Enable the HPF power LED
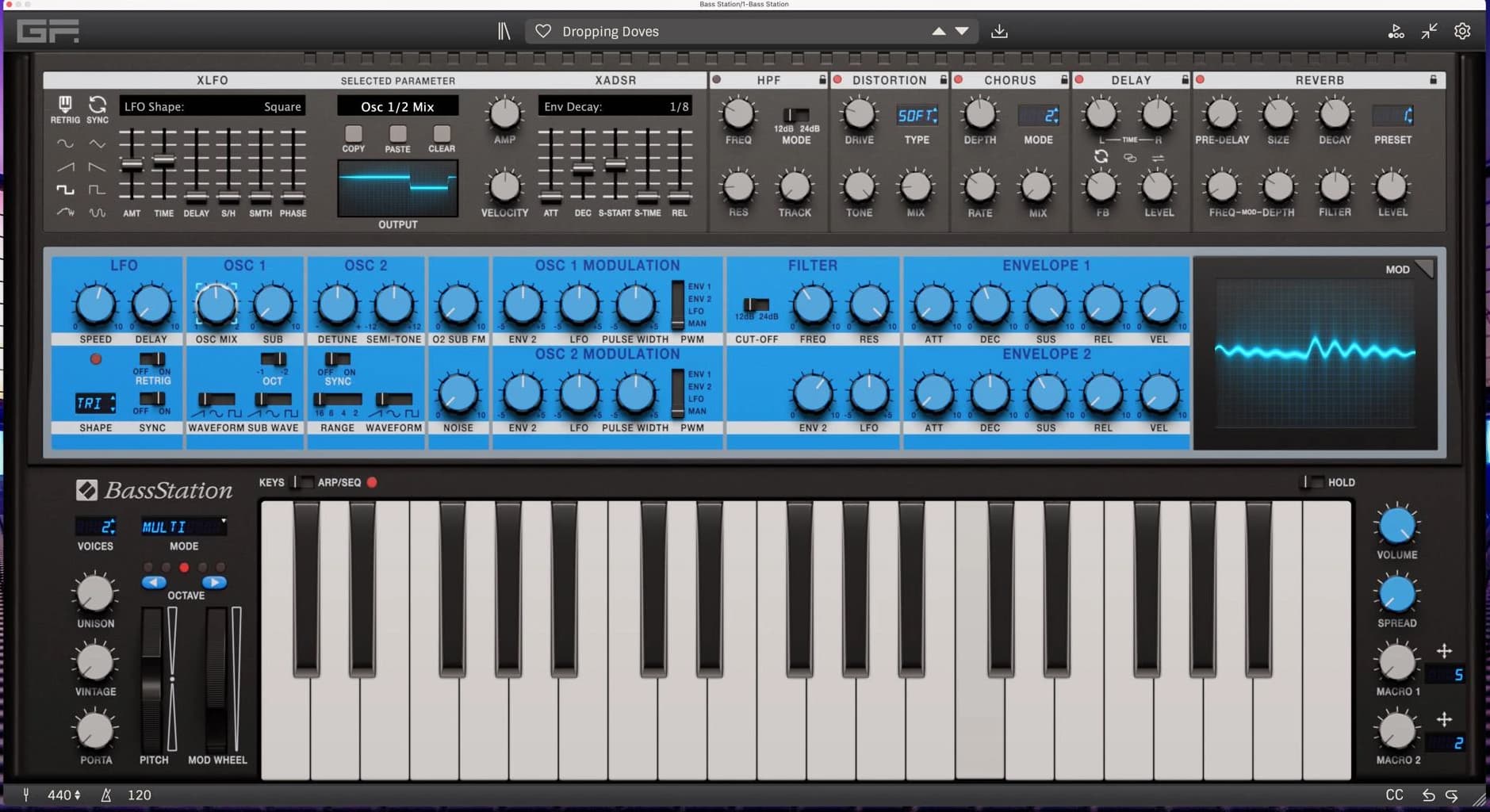 pyautogui.click(x=716, y=79)
